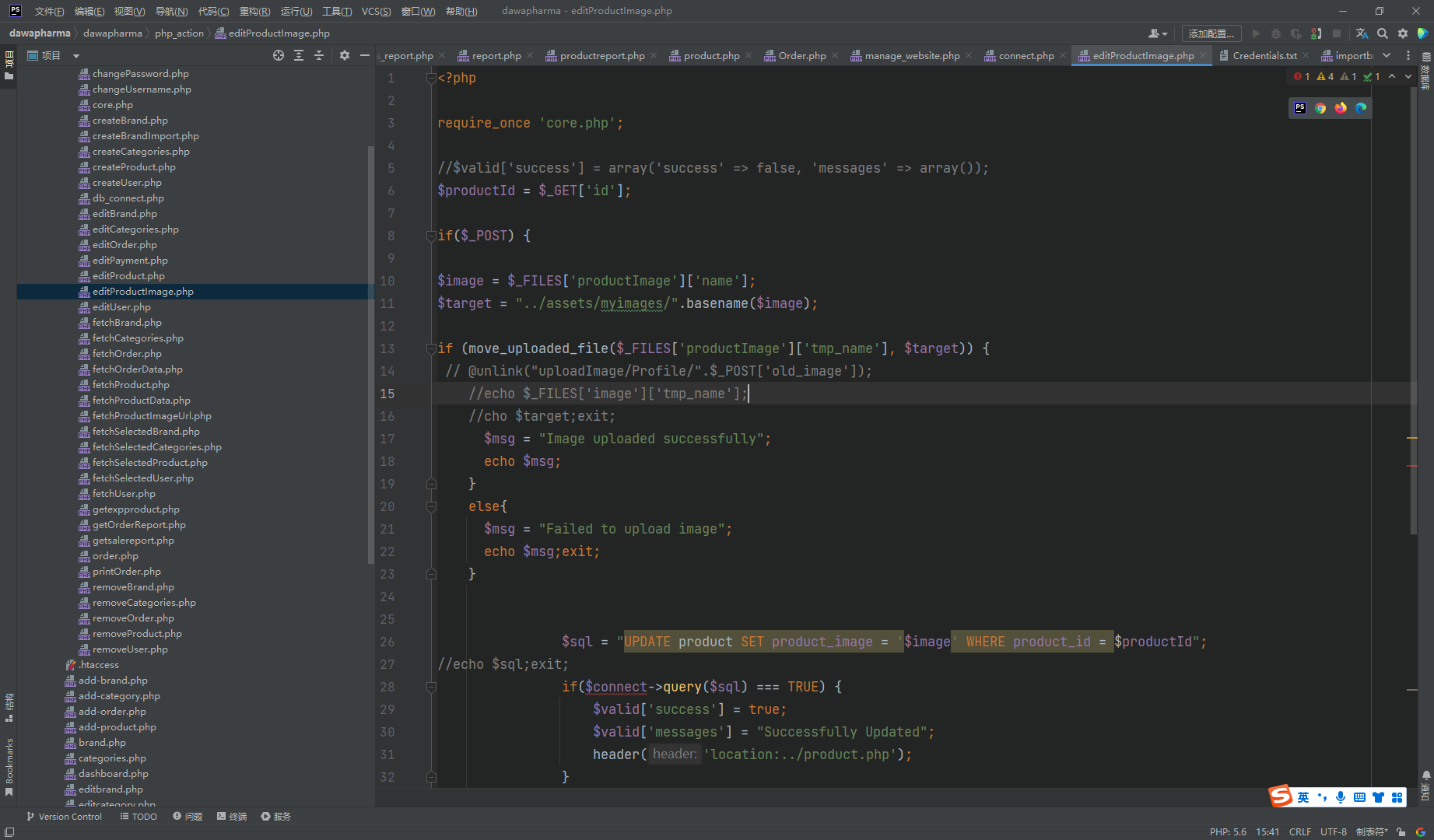The width and height of the screenshot is (1434, 840).
Task: Toggle Sogou 英 language mode
Action: pyautogui.click(x=1303, y=797)
